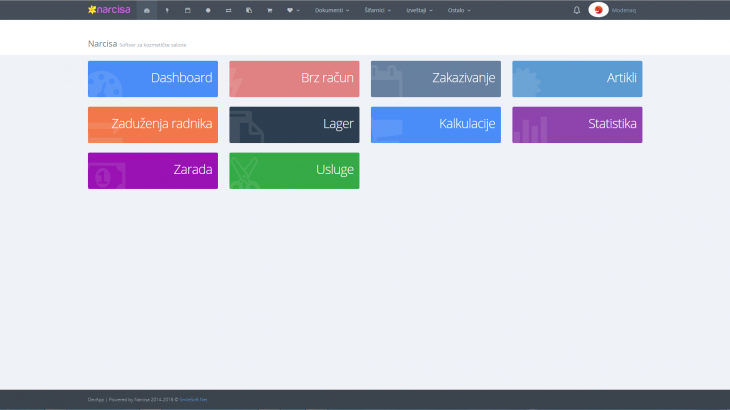Click the Narcisa page heading text
This screenshot has width=730, height=410.
pos(102,44)
